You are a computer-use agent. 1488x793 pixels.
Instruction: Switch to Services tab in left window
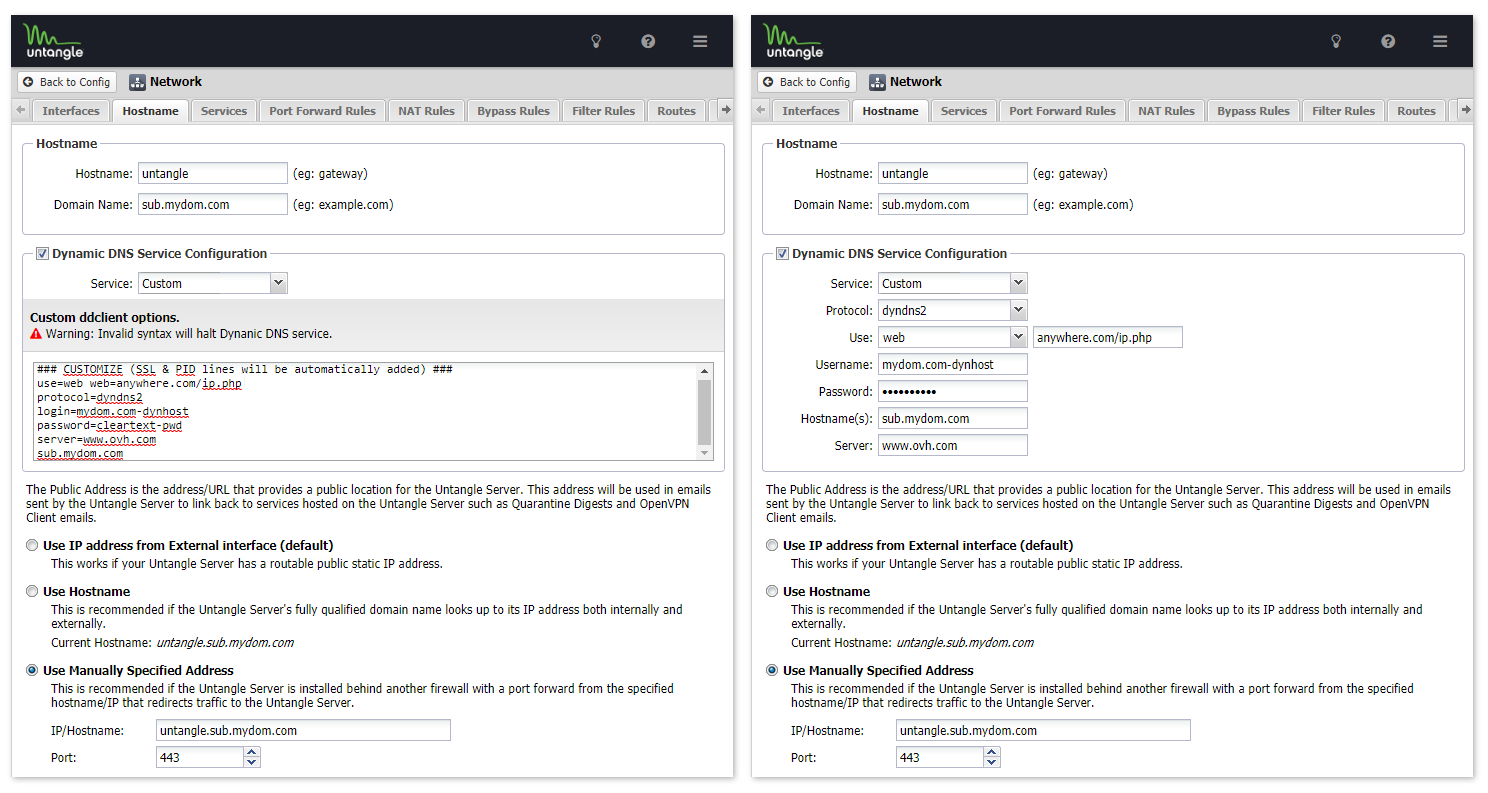[x=224, y=111]
